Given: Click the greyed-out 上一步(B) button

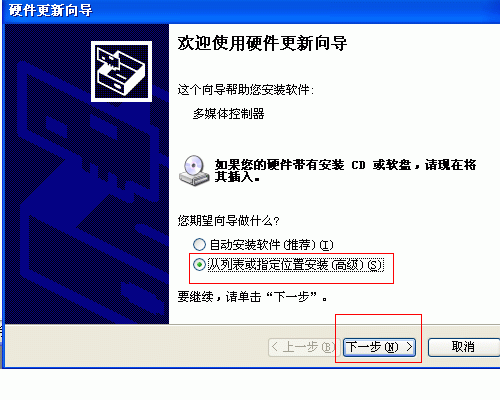Looking at the screenshot, I should 304,347.
